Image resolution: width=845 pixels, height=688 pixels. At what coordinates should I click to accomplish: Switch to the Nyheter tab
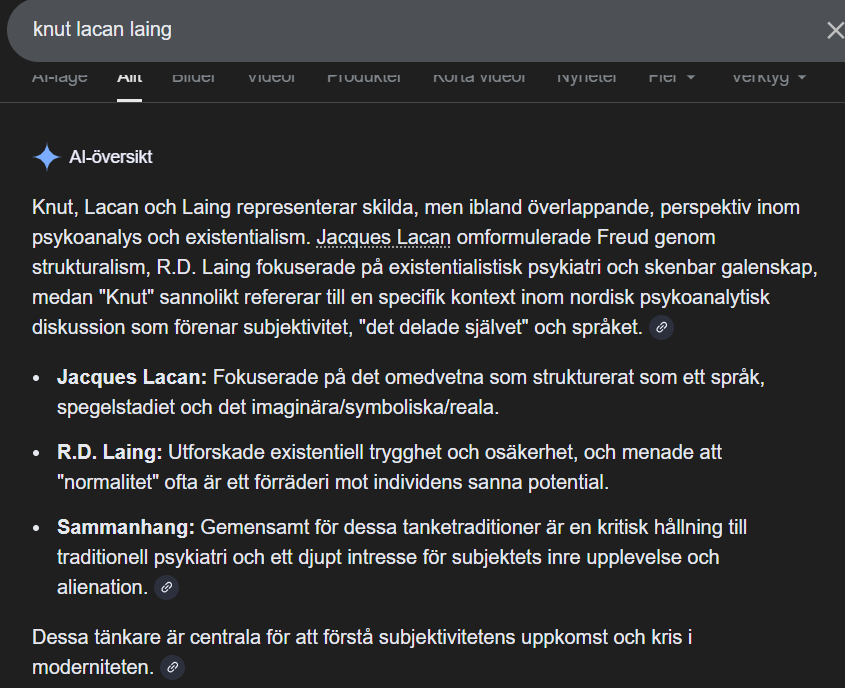[x=587, y=77]
